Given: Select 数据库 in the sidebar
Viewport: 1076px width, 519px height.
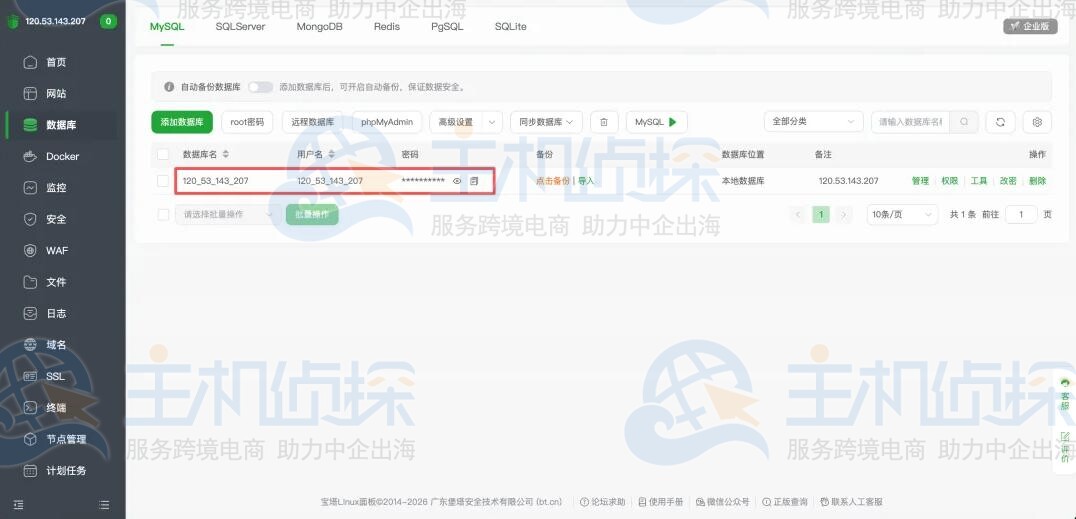Looking at the screenshot, I should point(60,125).
